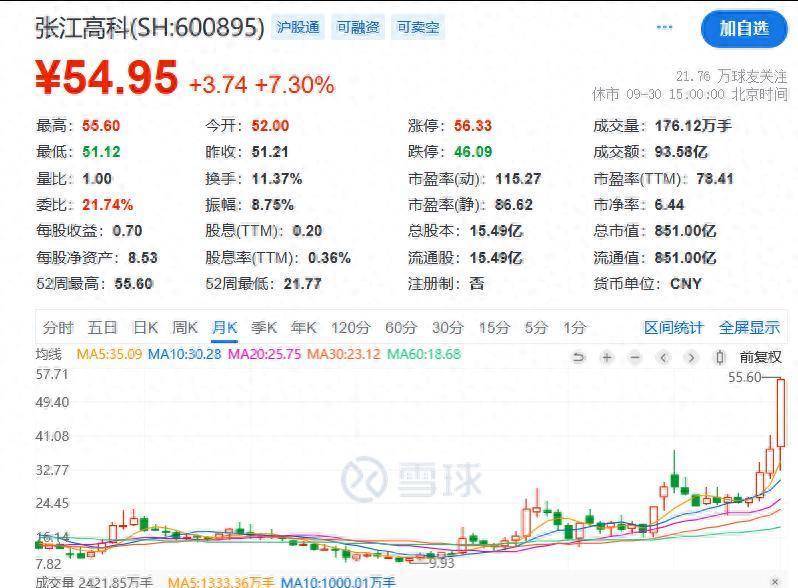
Task: Click the 沪股通 tag
Action: point(298,28)
